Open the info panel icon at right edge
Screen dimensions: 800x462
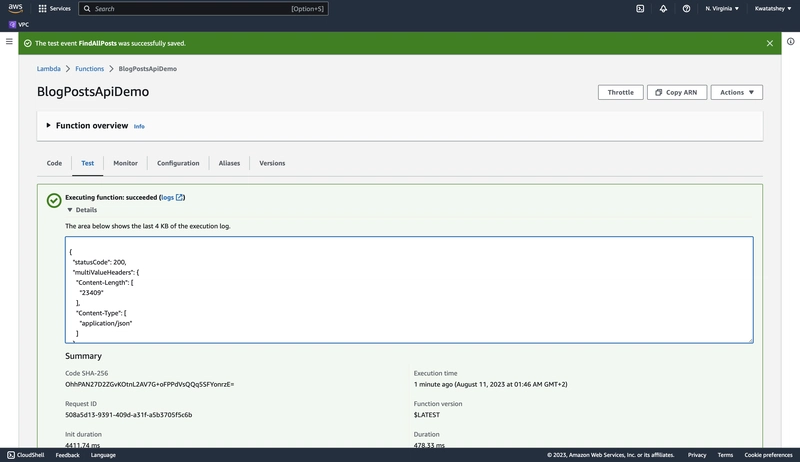click(x=790, y=41)
